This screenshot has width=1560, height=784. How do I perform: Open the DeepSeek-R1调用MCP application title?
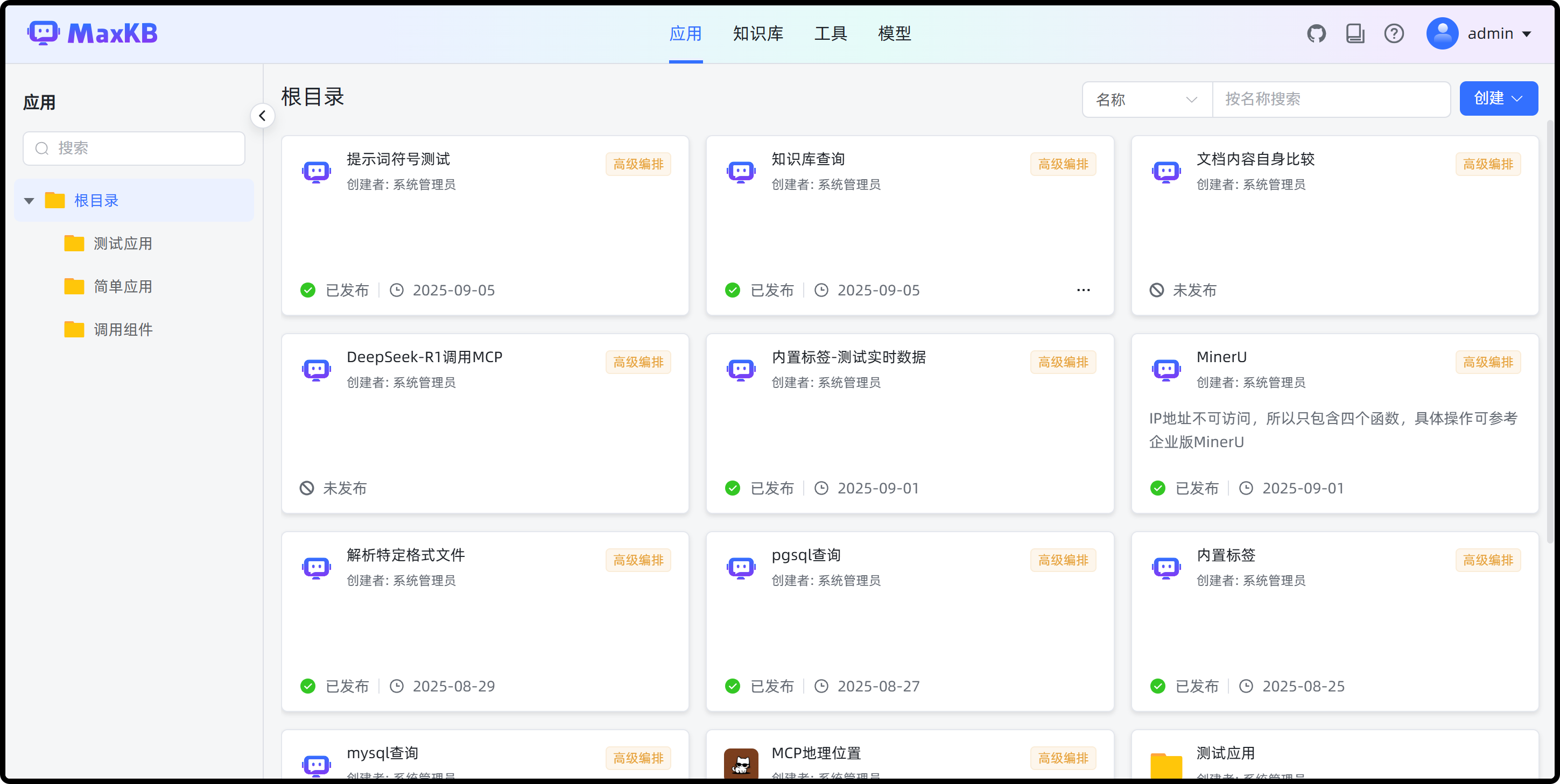pyautogui.click(x=425, y=357)
